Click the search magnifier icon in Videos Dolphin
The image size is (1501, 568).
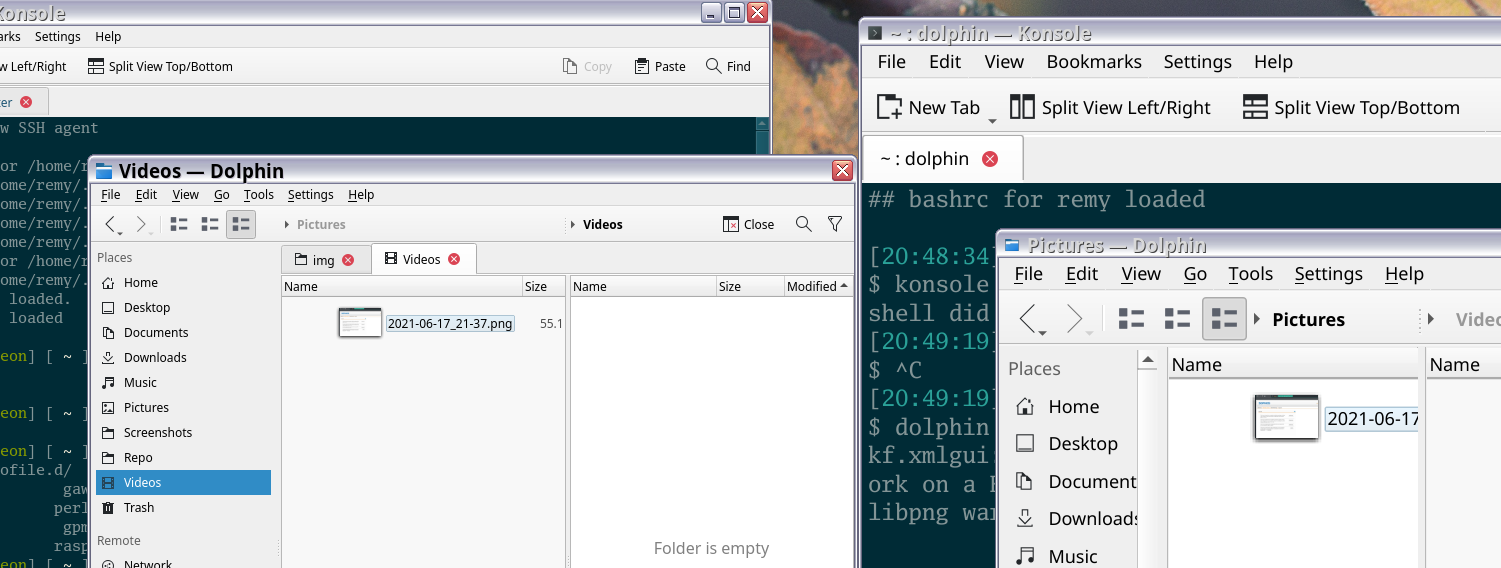click(x=803, y=224)
